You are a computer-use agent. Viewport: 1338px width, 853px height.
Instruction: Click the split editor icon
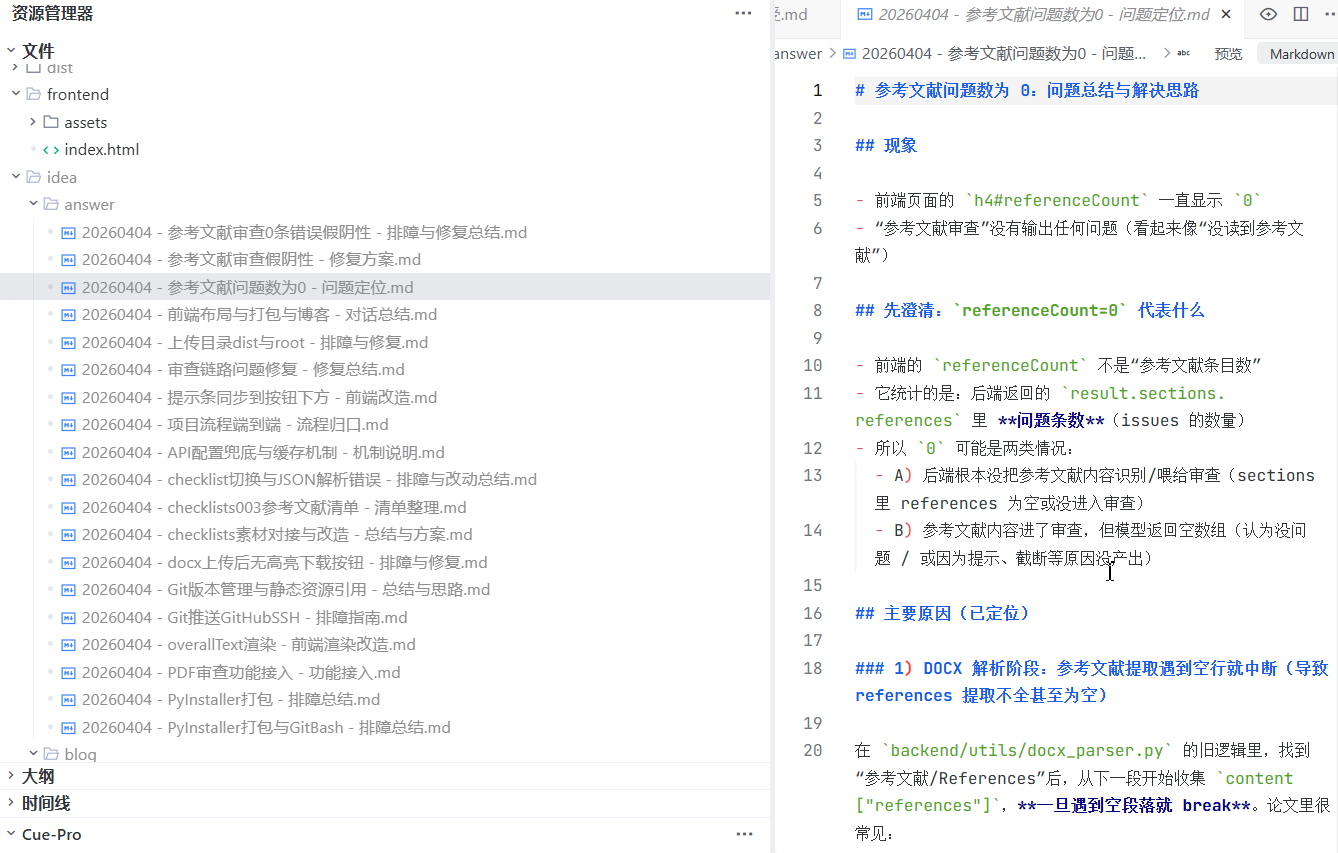1300,14
